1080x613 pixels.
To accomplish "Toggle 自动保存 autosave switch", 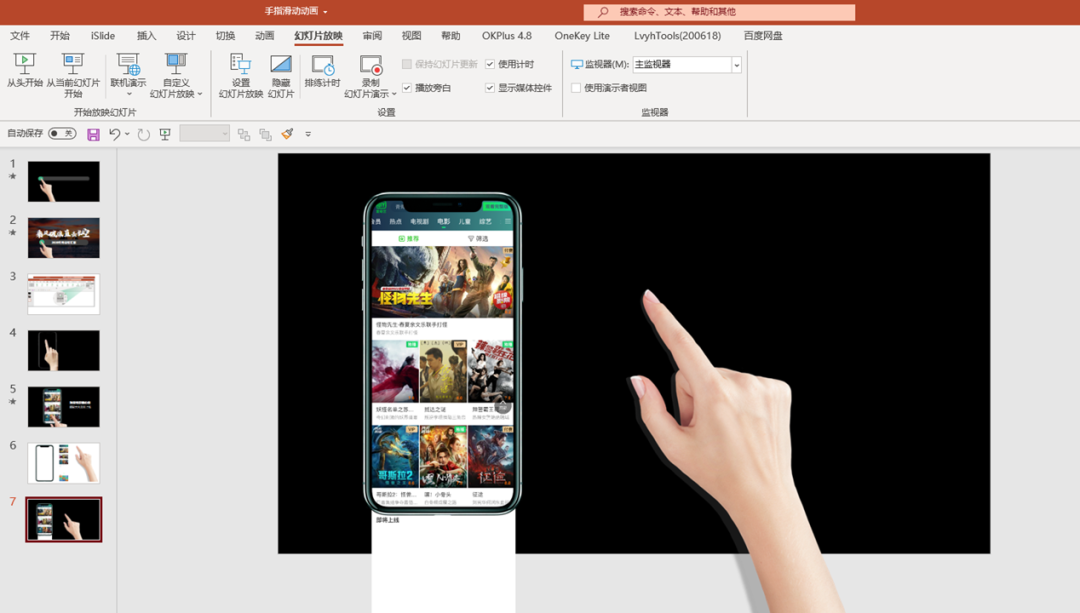I will 62,134.
